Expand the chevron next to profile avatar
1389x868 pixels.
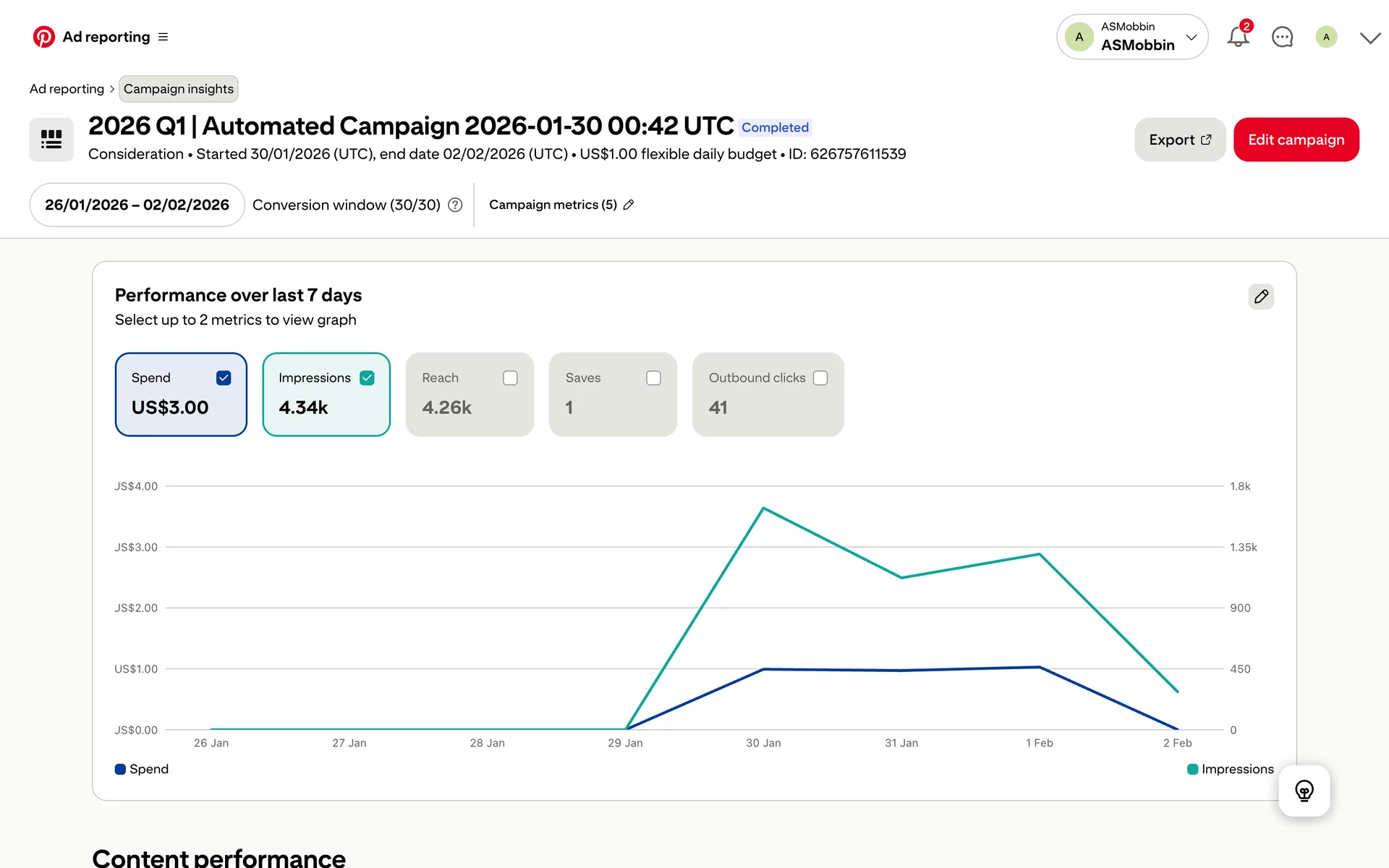point(1369,38)
